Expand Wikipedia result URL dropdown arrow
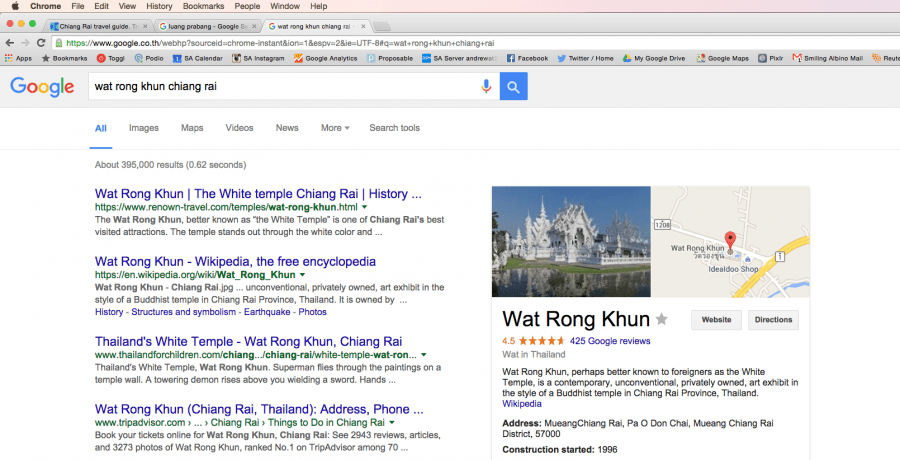 click(302, 275)
